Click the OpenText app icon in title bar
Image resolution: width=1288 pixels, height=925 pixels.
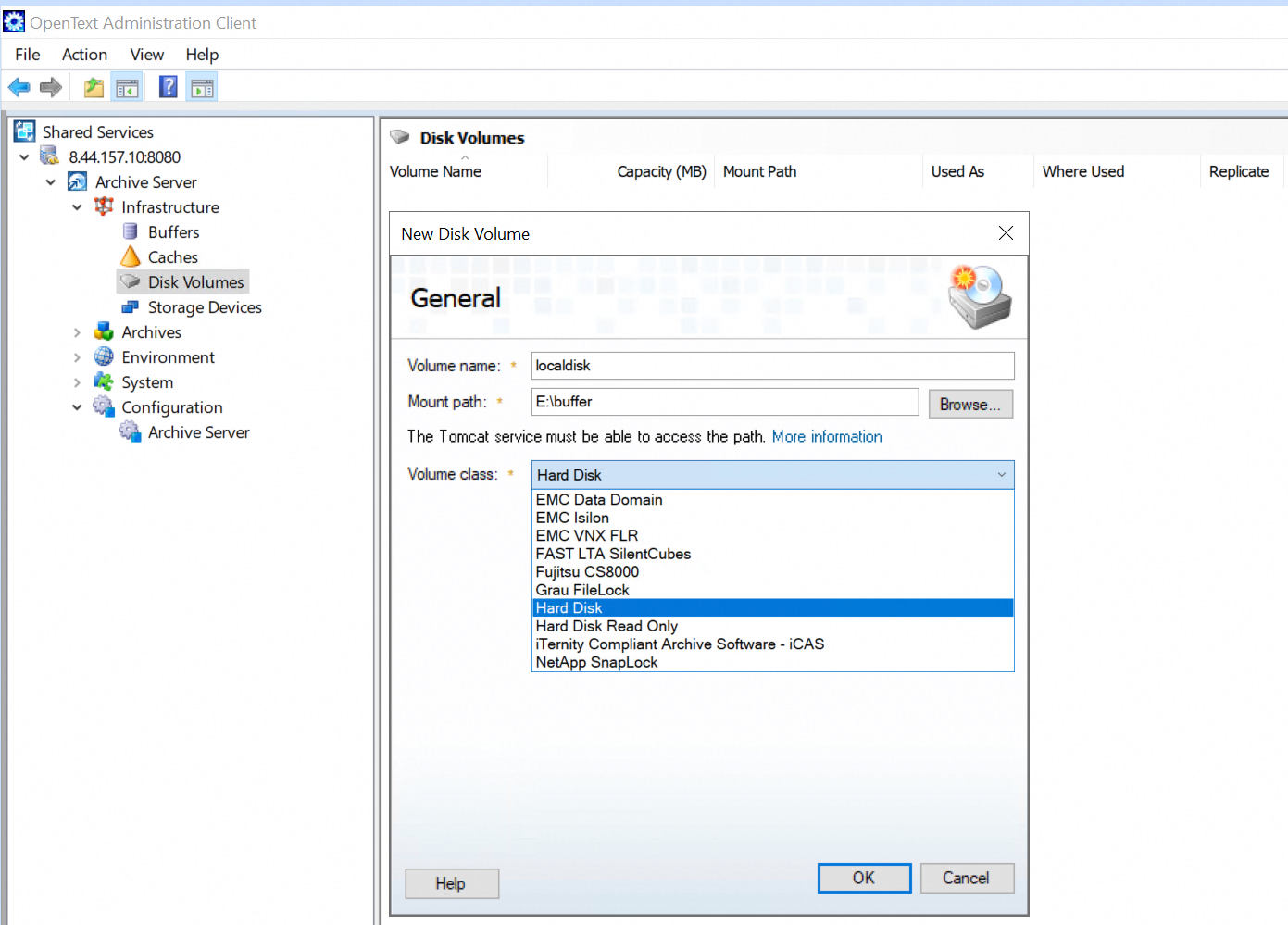pyautogui.click(x=14, y=21)
